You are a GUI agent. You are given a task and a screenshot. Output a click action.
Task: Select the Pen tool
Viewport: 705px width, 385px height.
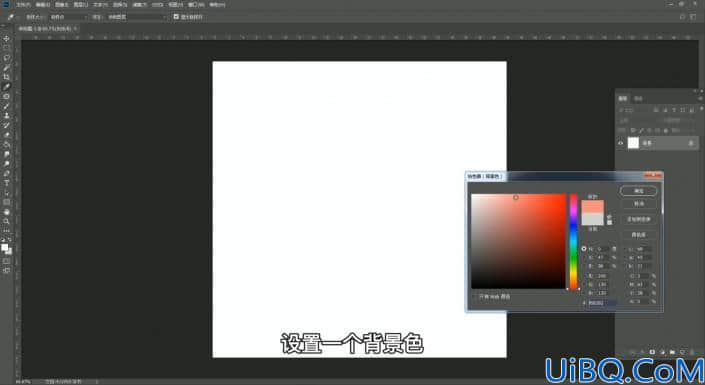click(x=6, y=174)
